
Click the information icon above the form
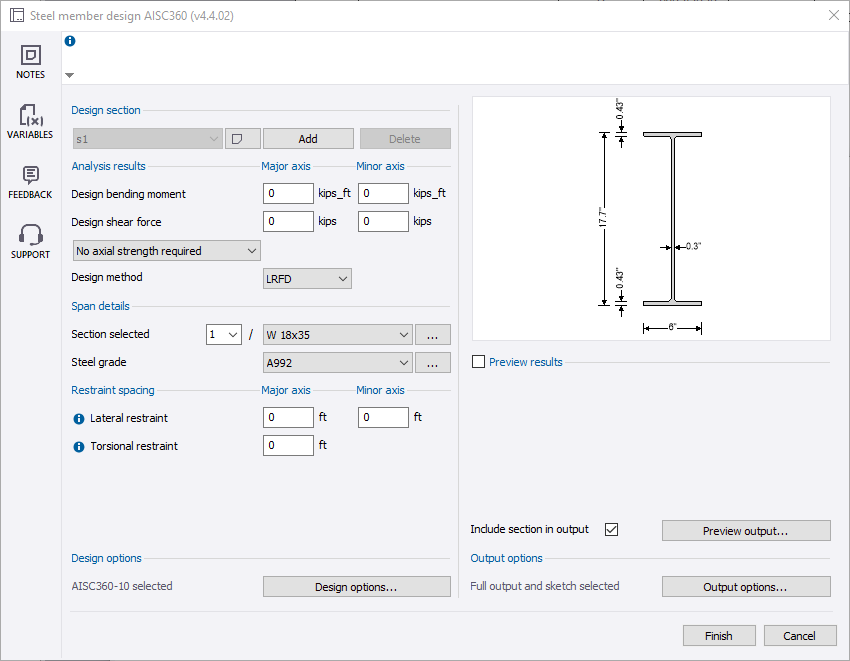click(x=69, y=40)
